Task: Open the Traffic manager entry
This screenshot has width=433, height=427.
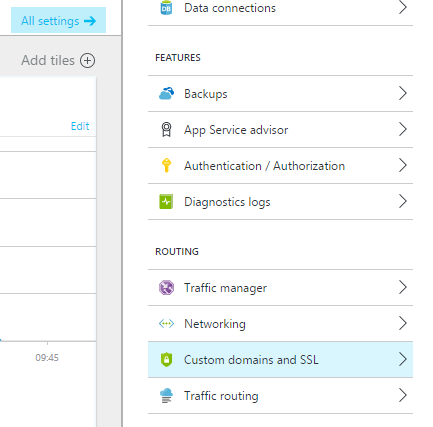Action: [x=280, y=288]
